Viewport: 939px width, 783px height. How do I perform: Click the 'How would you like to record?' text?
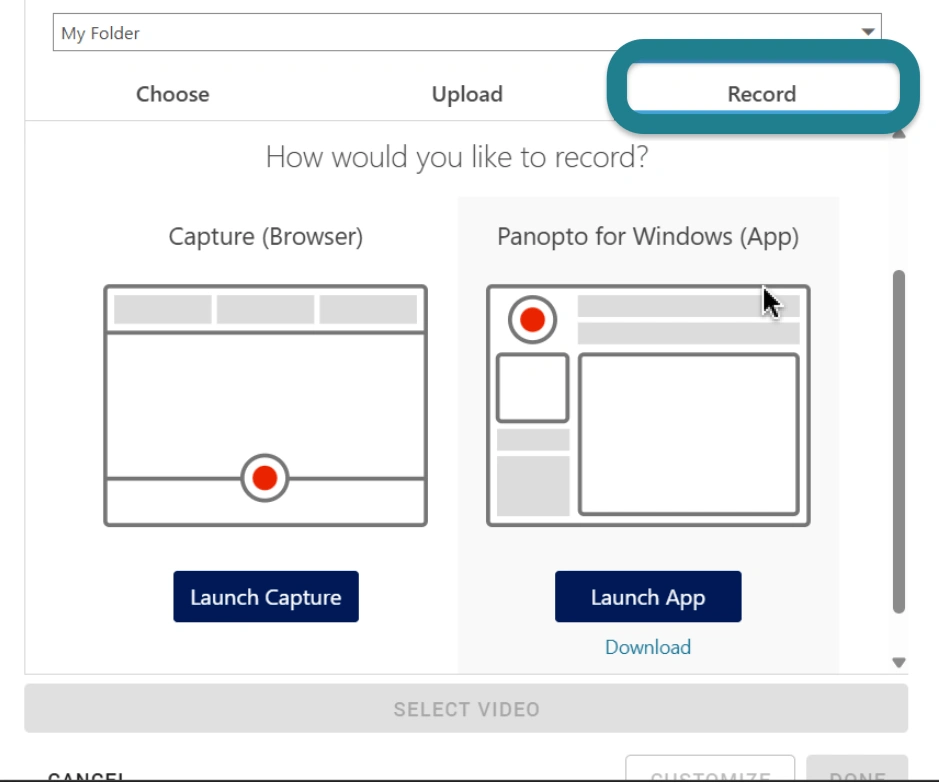click(x=457, y=157)
